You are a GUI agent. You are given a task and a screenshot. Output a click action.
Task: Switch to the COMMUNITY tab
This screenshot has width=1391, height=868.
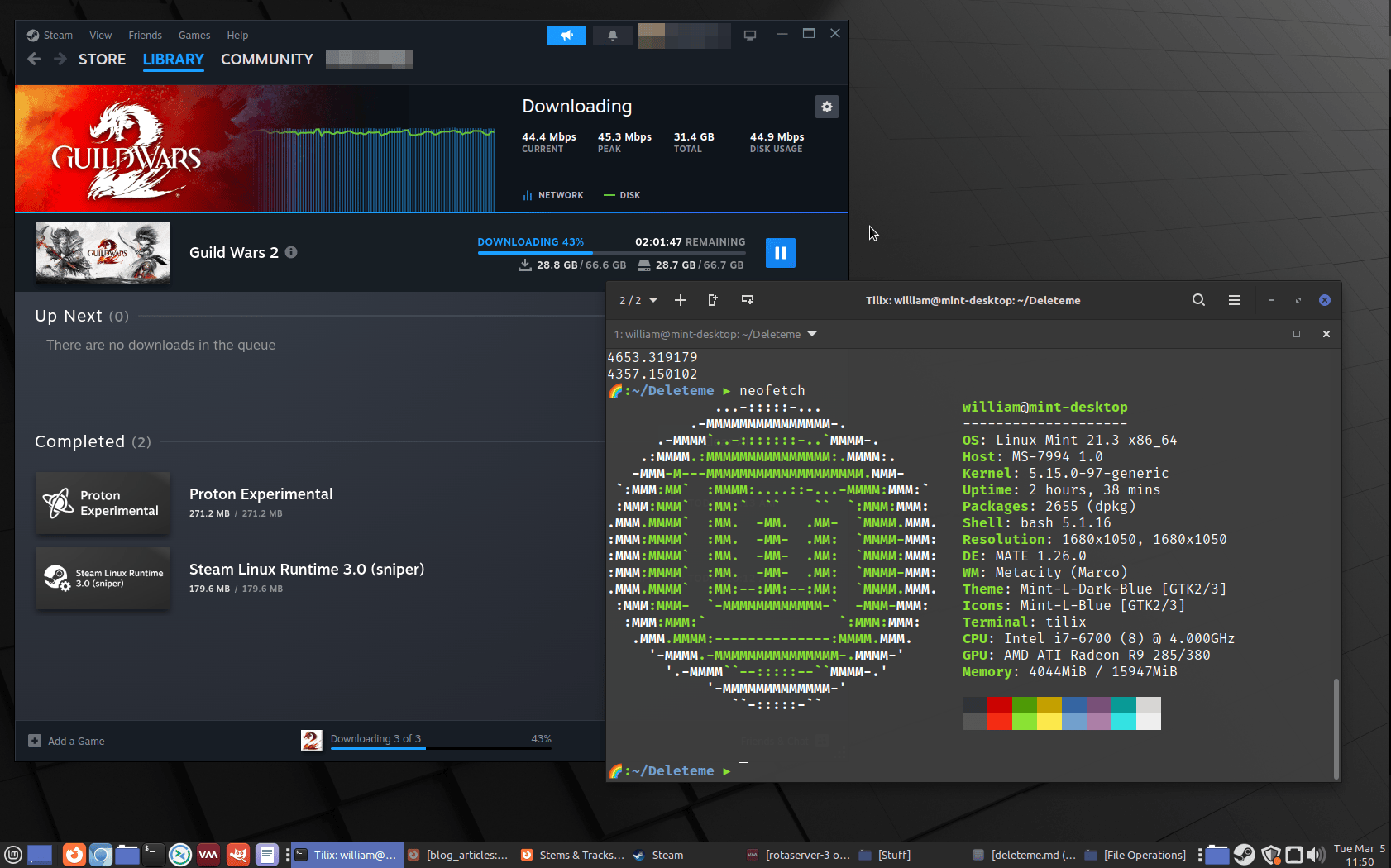(x=266, y=60)
